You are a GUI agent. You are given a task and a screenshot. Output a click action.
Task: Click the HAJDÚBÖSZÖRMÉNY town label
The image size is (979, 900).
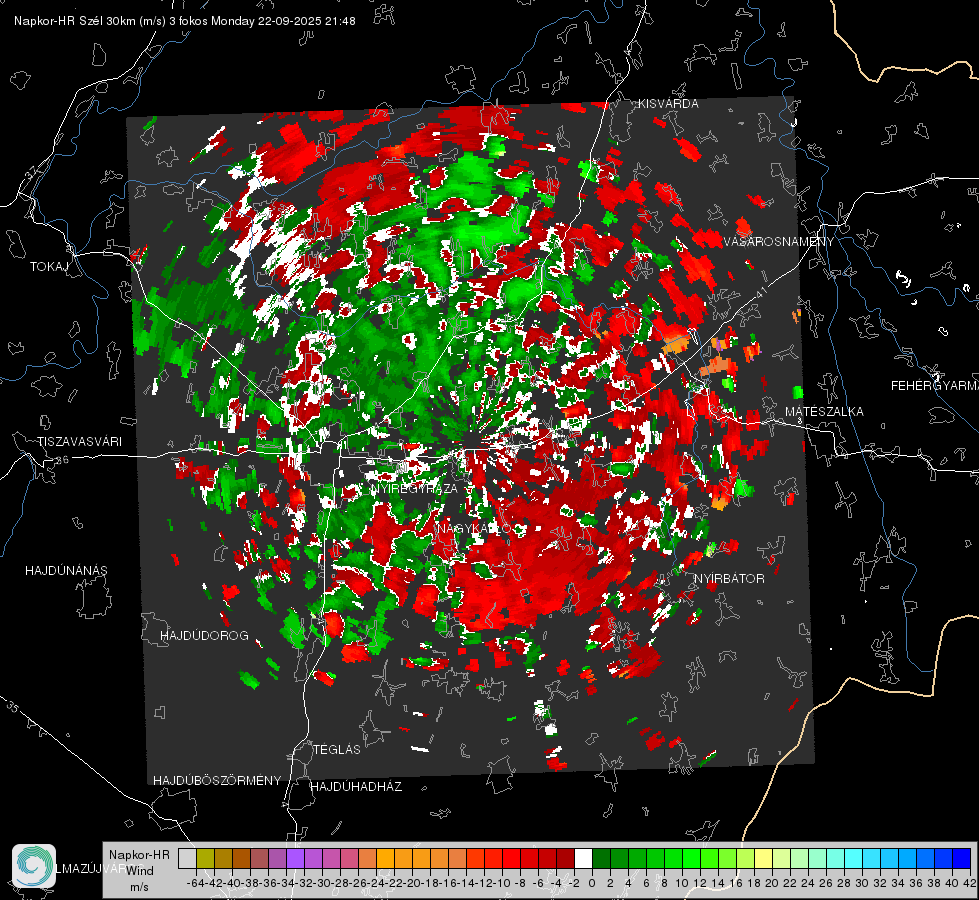coord(217,780)
